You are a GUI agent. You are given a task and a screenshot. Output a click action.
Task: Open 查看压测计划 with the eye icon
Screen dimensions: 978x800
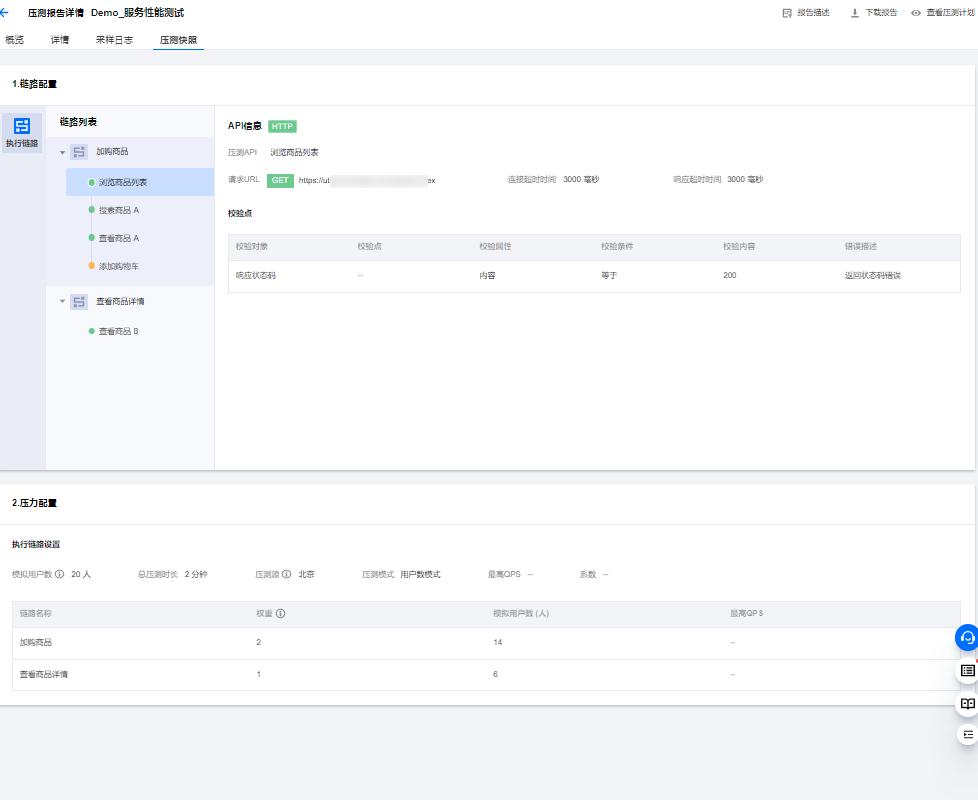pyautogui.click(x=942, y=13)
